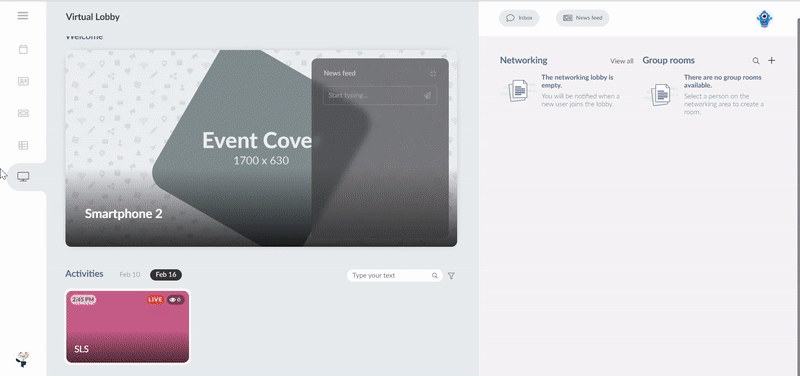The width and height of the screenshot is (800, 376).
Task: Open the table grid icon in the sidebar
Action: pyautogui.click(x=23, y=145)
